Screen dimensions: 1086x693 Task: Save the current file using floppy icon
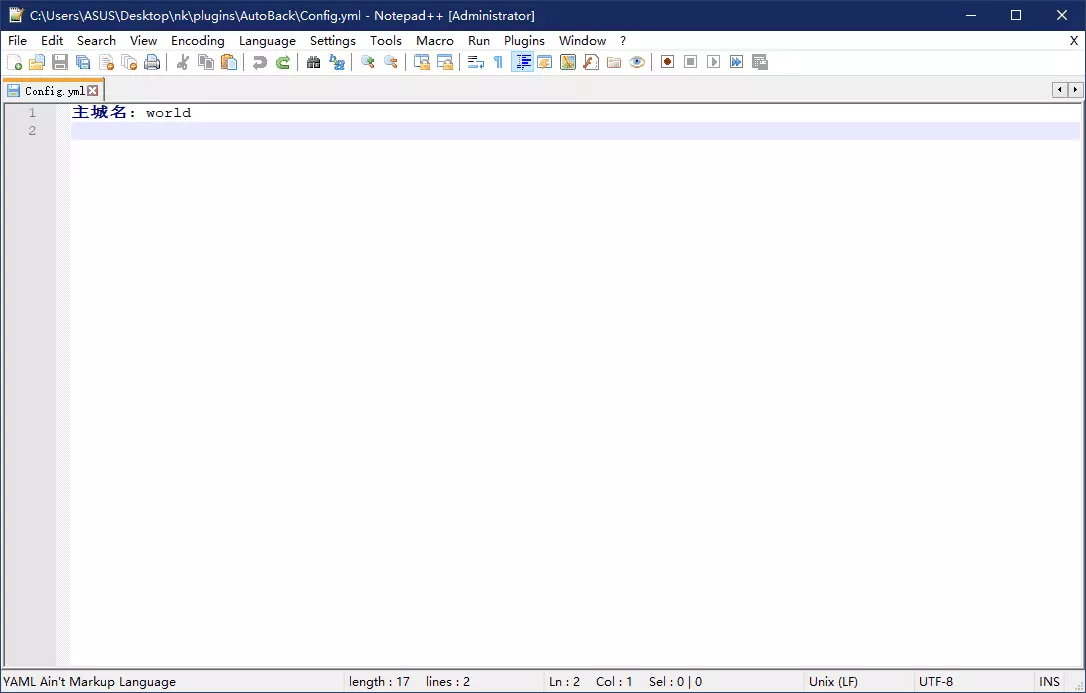(x=60, y=62)
